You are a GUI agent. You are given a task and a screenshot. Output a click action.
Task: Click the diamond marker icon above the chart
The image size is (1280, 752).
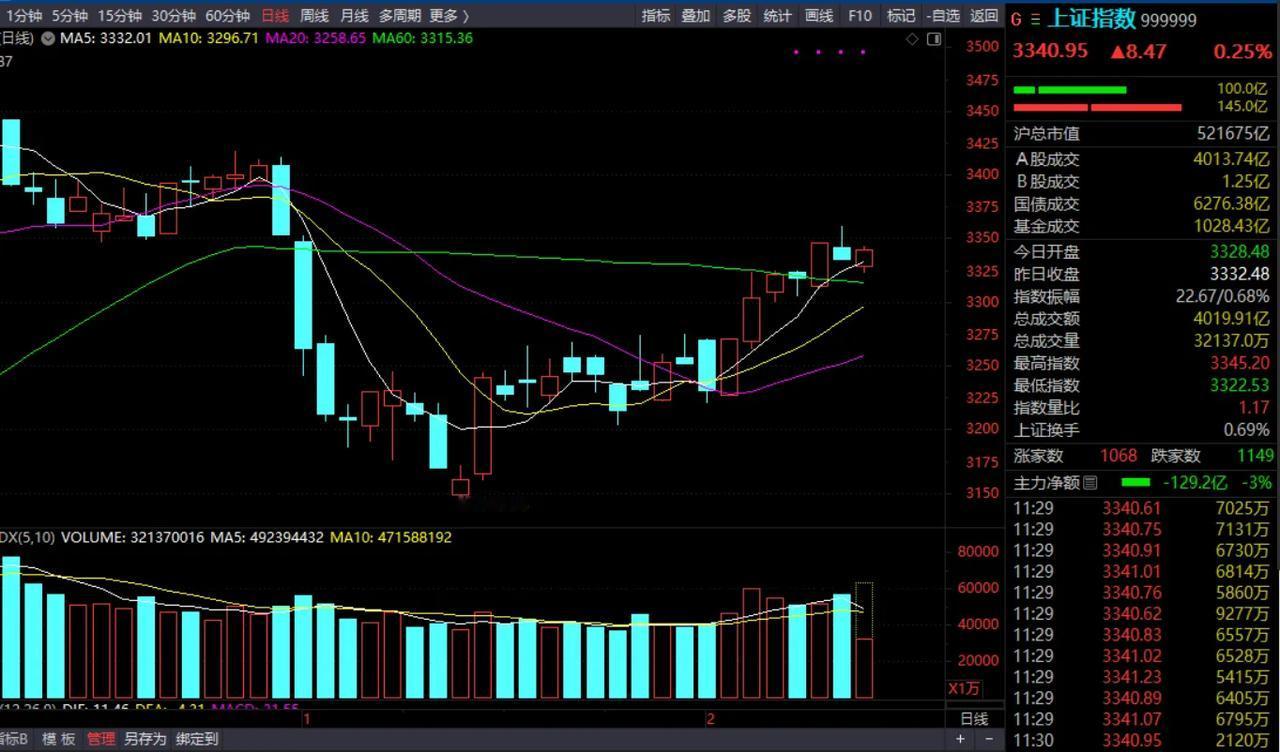(x=912, y=39)
